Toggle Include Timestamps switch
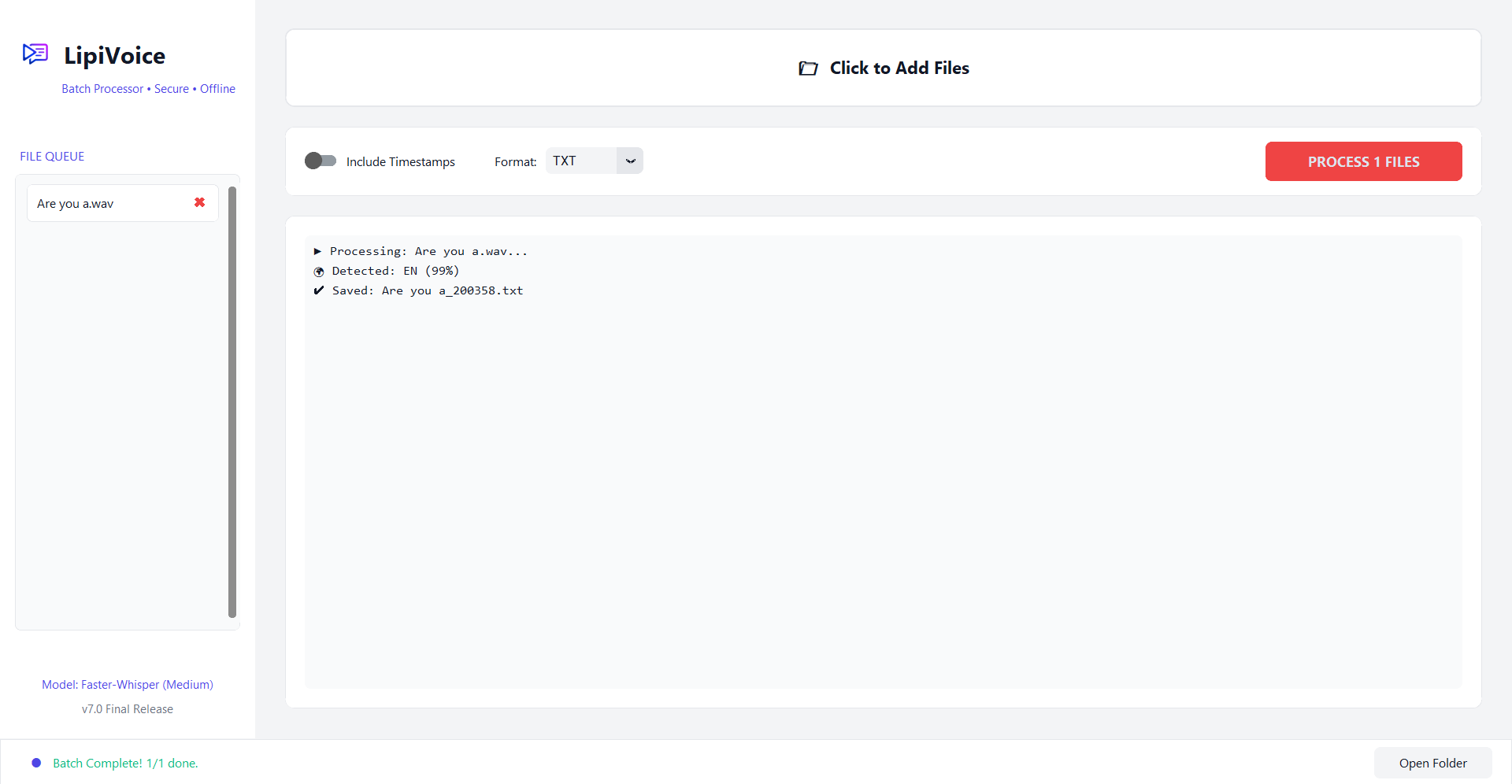Image resolution: width=1512 pixels, height=784 pixels. tap(321, 161)
